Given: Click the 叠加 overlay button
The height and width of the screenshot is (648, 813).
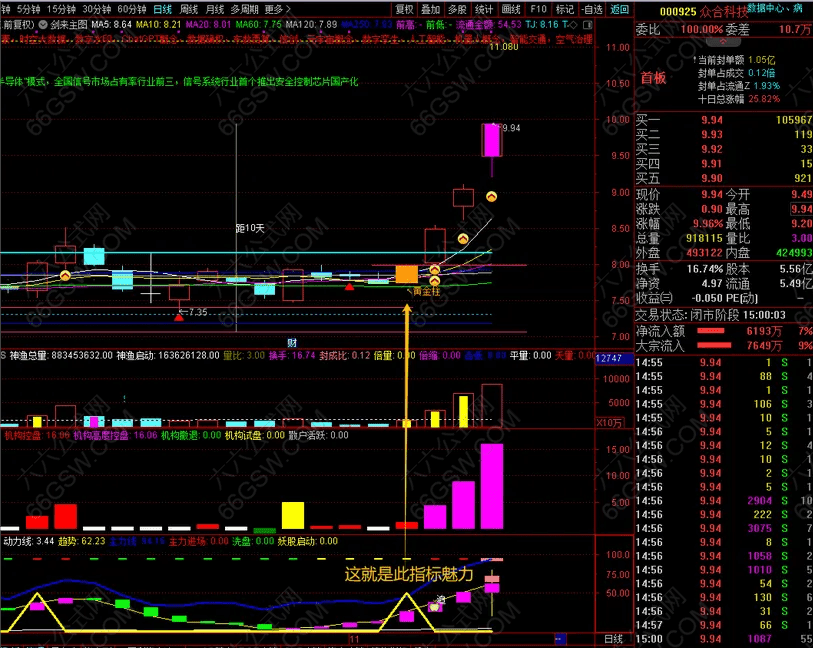Looking at the screenshot, I should pos(430,9).
